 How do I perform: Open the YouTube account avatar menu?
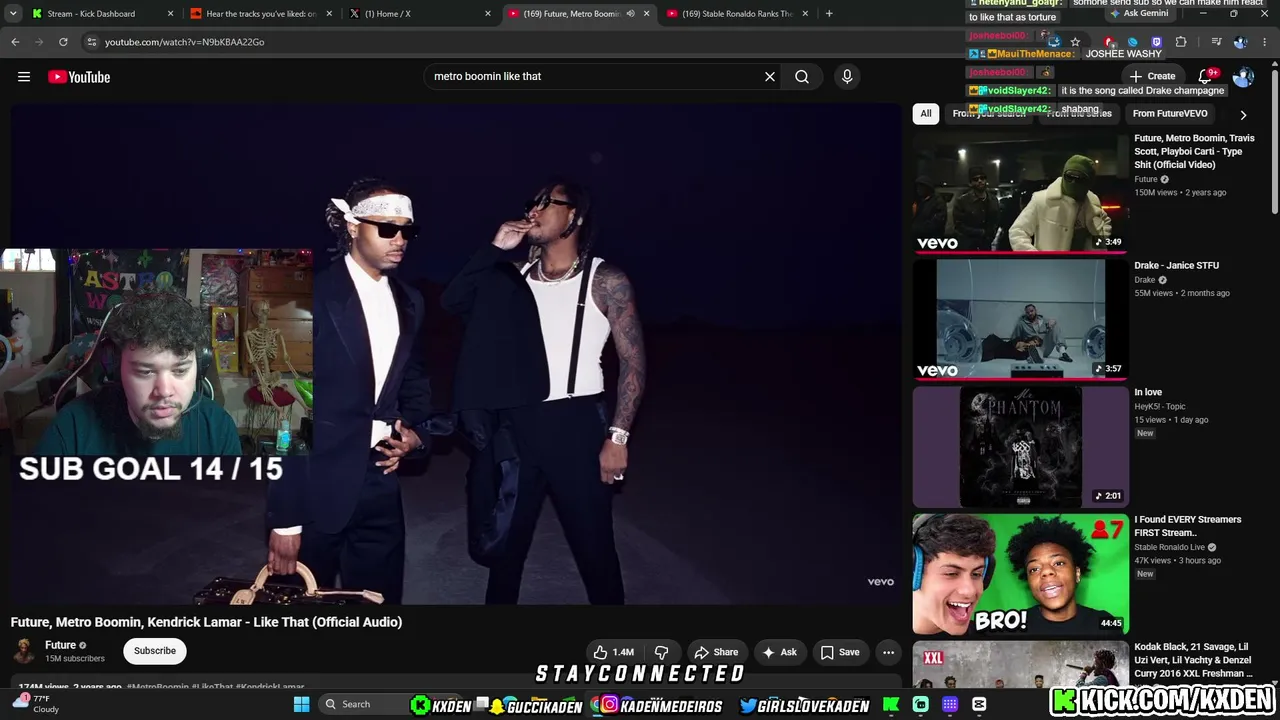(x=1244, y=77)
